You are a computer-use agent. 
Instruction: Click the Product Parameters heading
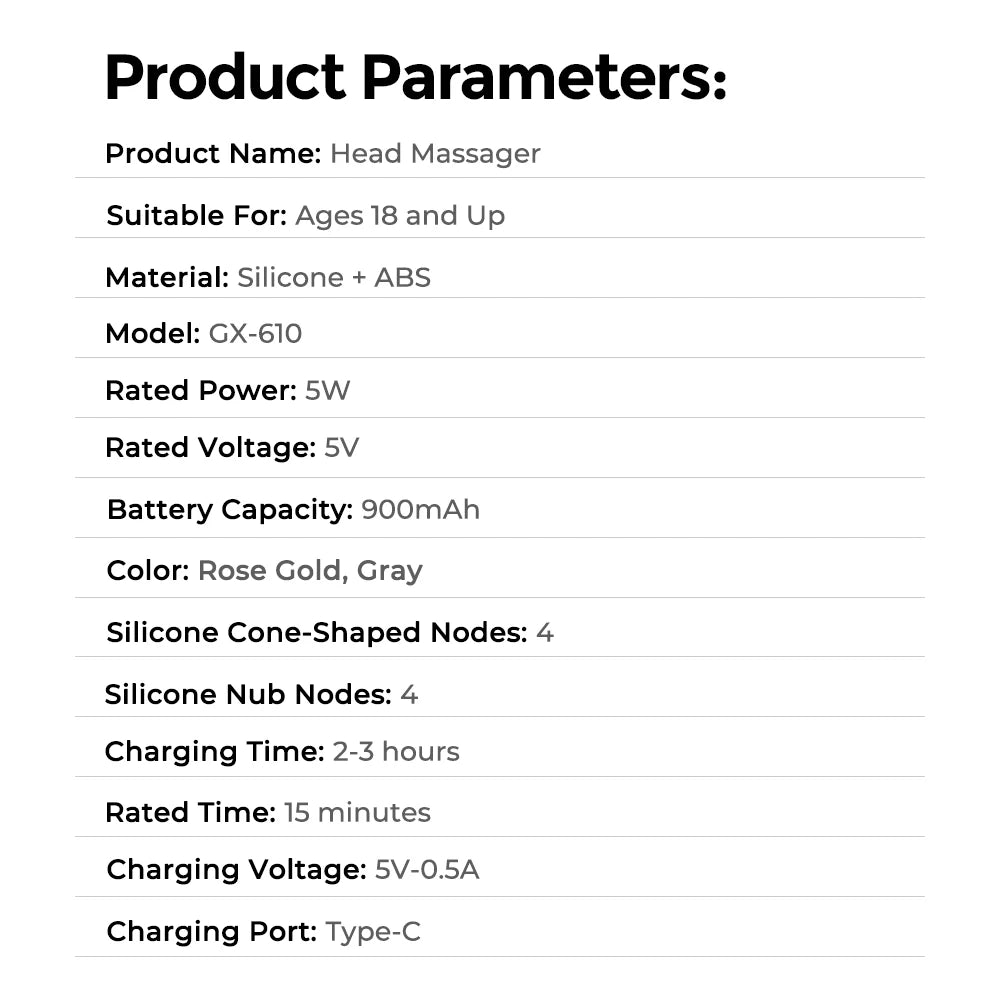[416, 77]
